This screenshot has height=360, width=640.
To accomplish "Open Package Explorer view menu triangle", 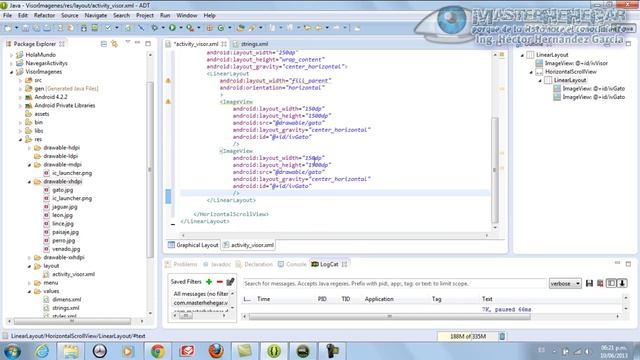I will pyautogui.click(x=128, y=42).
